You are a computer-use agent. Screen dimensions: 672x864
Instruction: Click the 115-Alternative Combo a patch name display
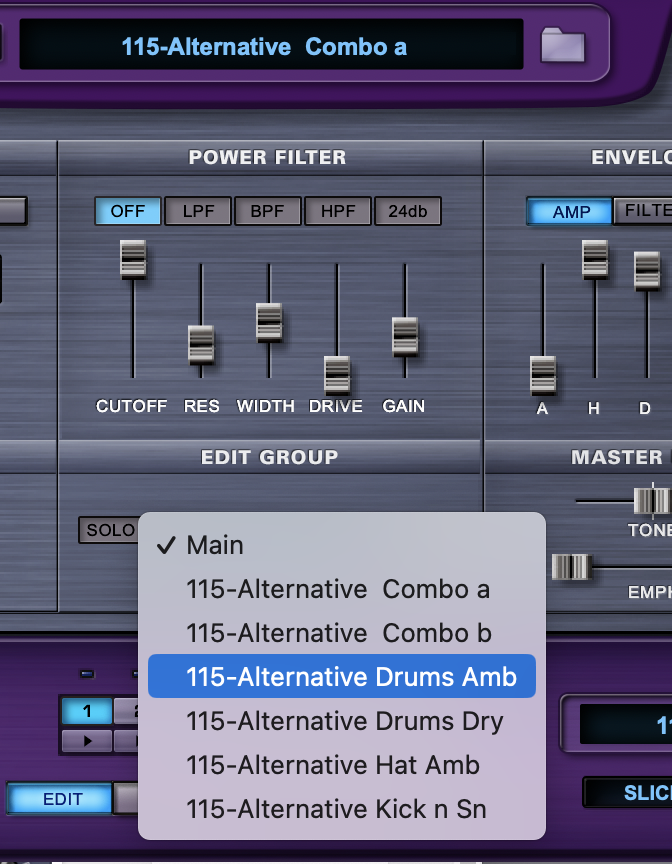271,44
